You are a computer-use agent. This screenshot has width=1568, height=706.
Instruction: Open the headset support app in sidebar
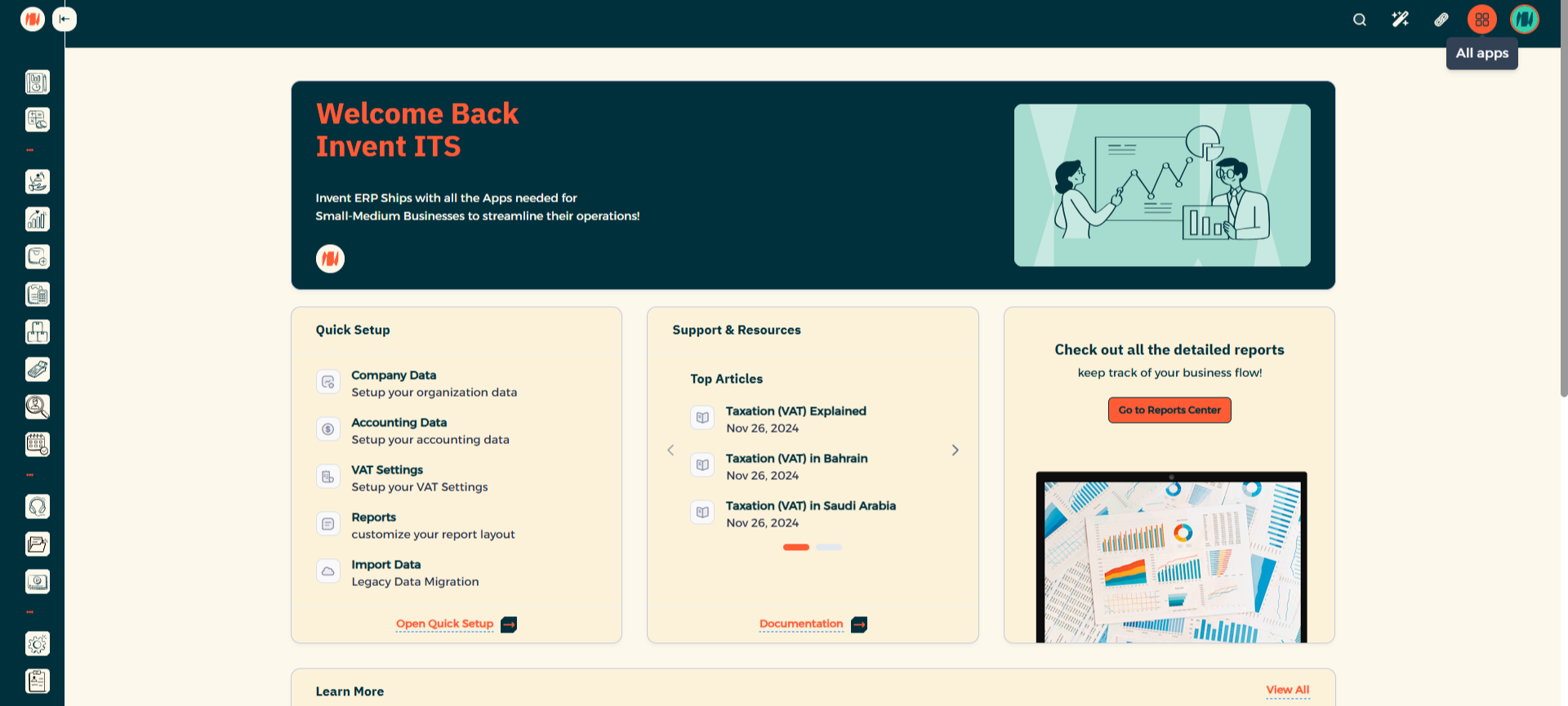(38, 507)
